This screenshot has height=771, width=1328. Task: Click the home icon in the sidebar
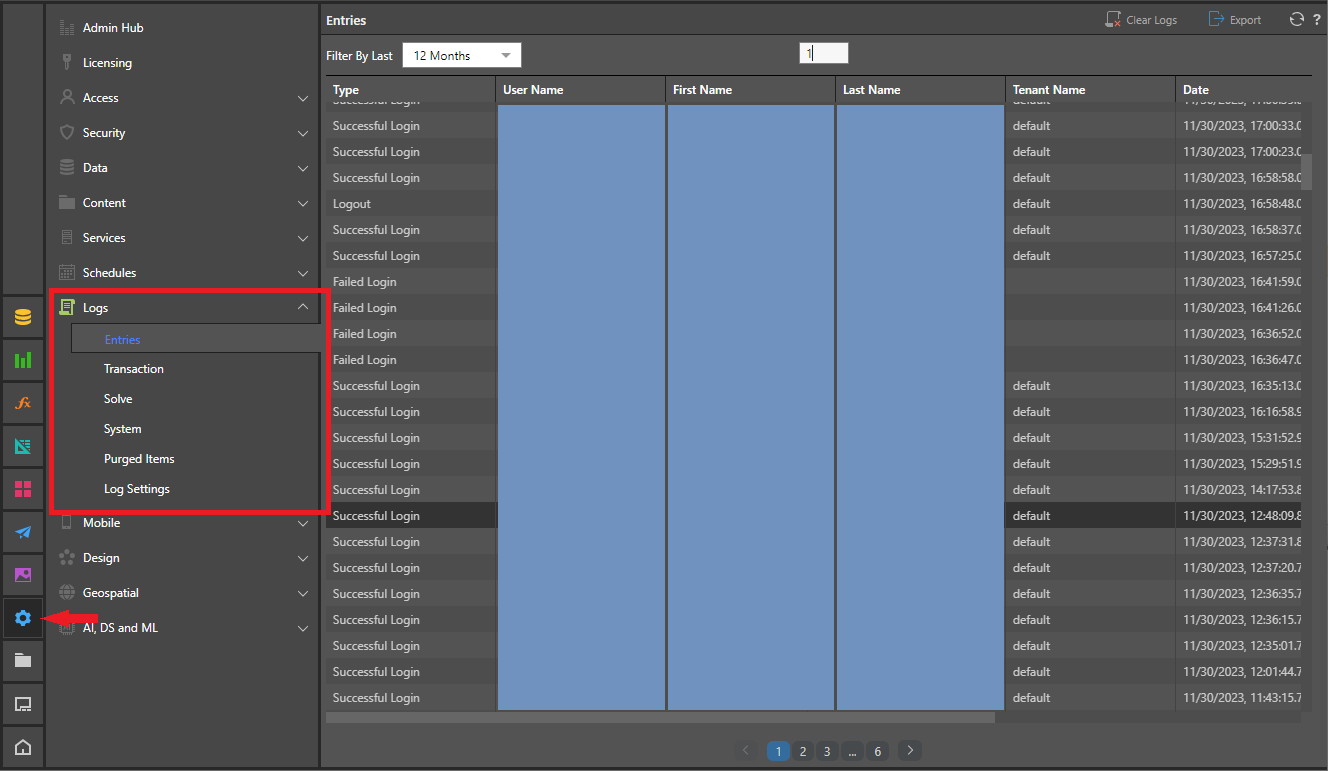[23, 747]
